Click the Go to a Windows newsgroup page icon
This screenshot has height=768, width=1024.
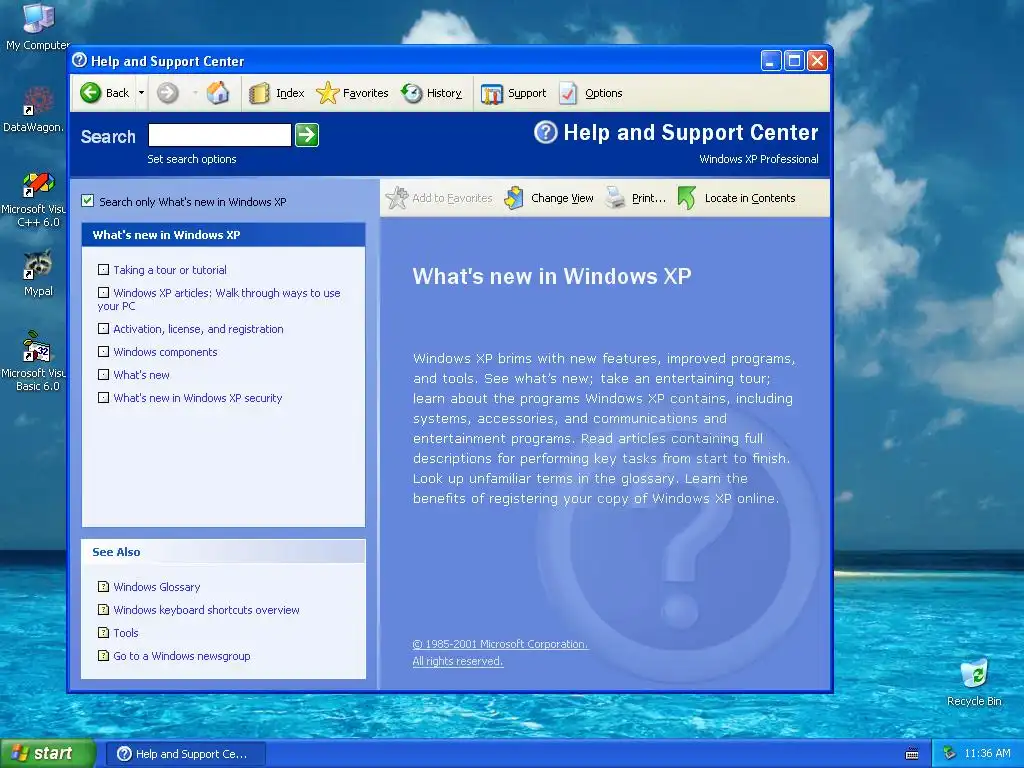pyautogui.click(x=103, y=655)
